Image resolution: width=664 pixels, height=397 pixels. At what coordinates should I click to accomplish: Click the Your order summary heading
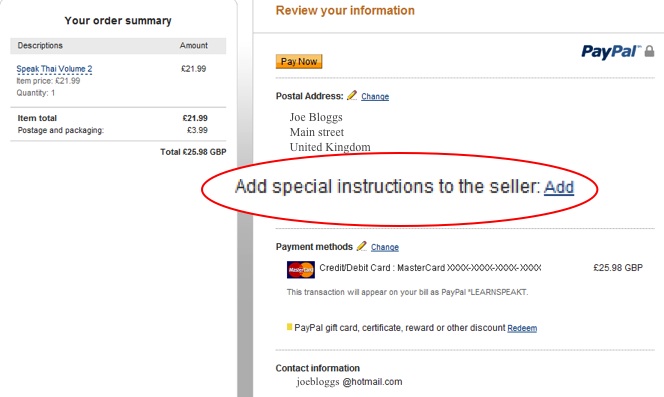[118, 21]
